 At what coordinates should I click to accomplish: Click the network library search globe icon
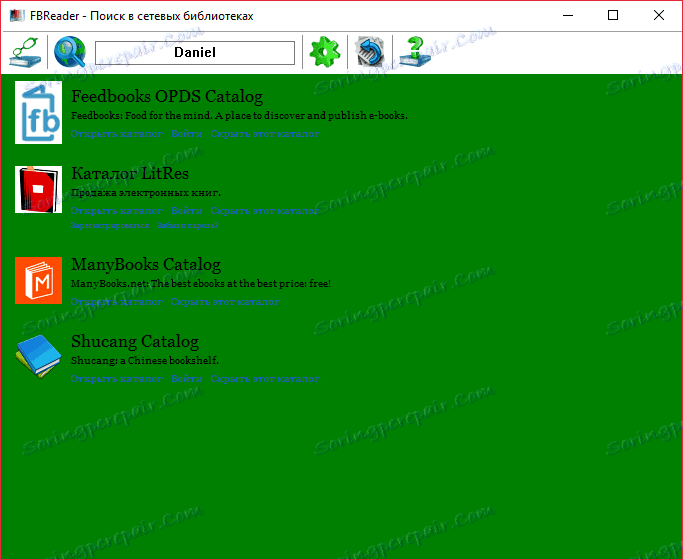point(70,52)
